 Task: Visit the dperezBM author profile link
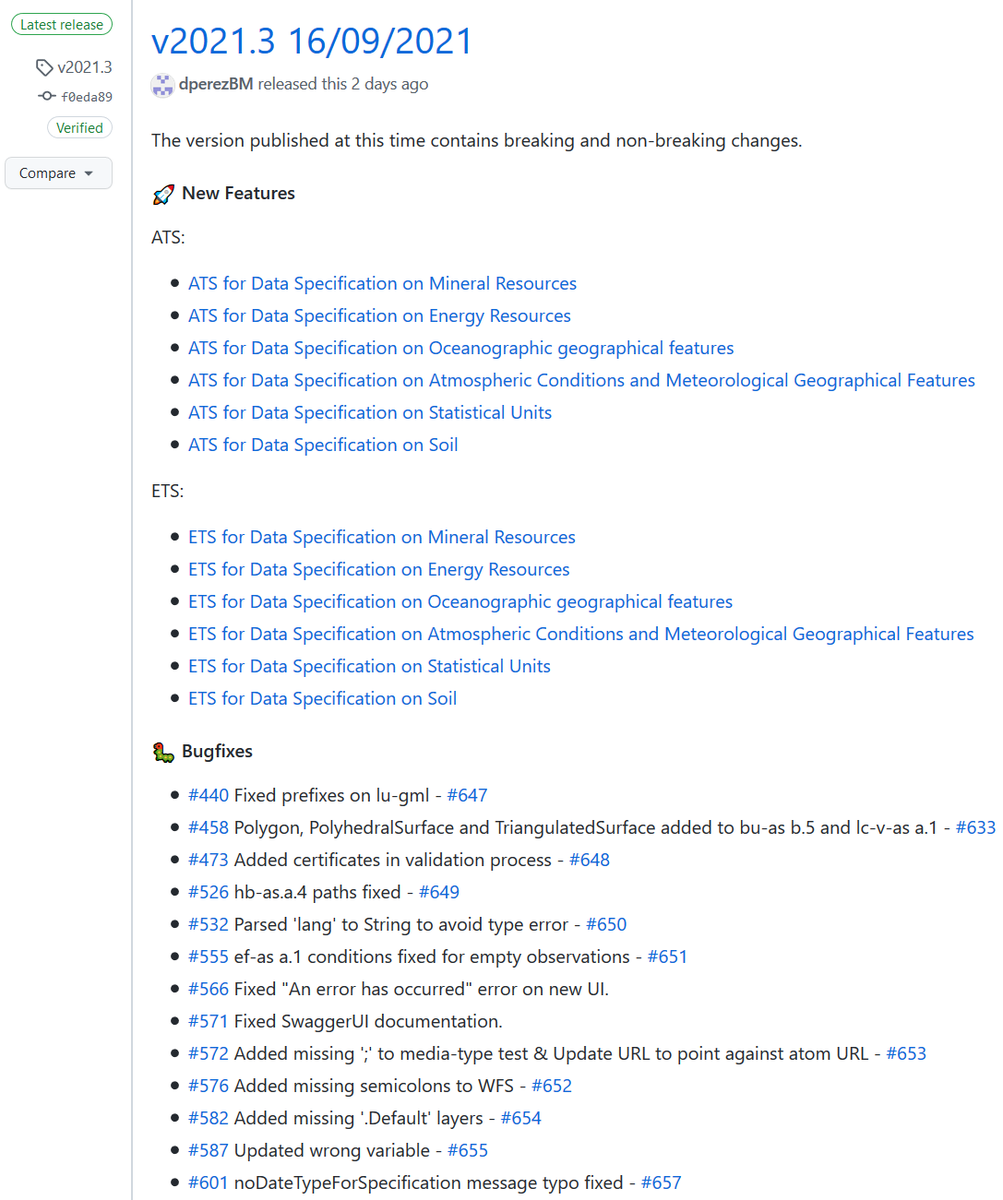[x=215, y=84]
